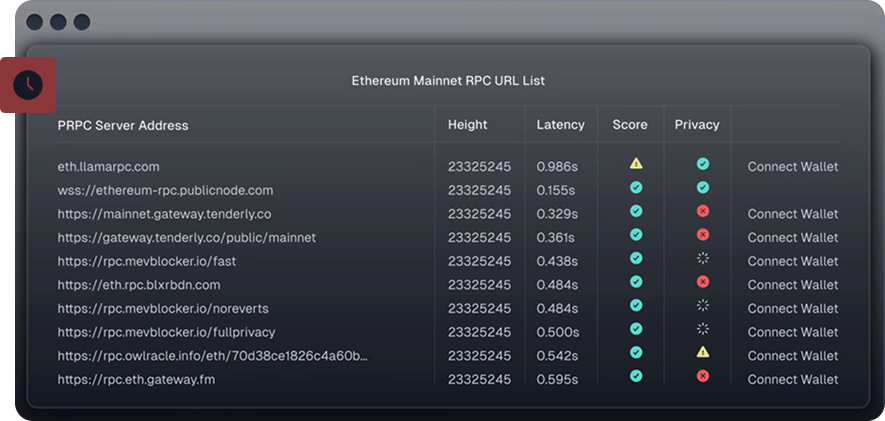Click privacy spinner for rpc.mevblocker.io/fullprivacy
Image resolution: width=885 pixels, height=421 pixels.
703,328
